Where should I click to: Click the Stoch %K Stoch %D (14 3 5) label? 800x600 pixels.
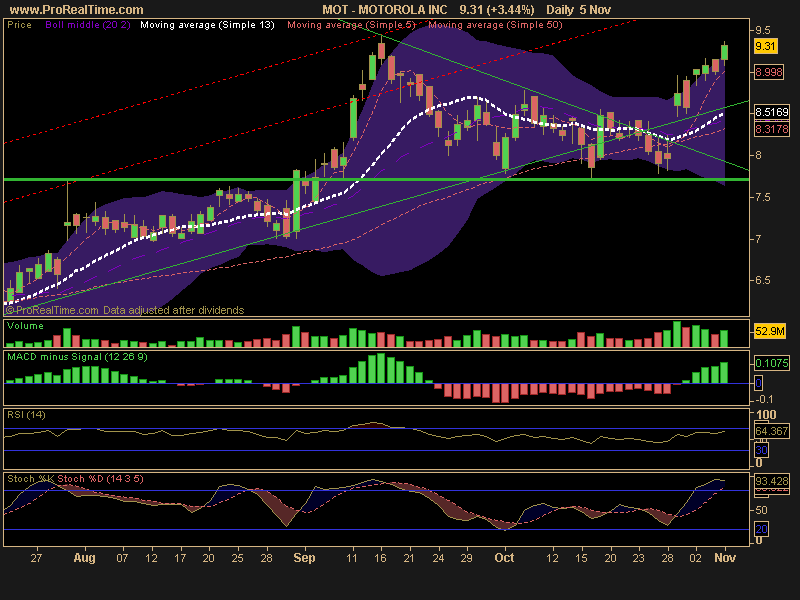point(75,479)
